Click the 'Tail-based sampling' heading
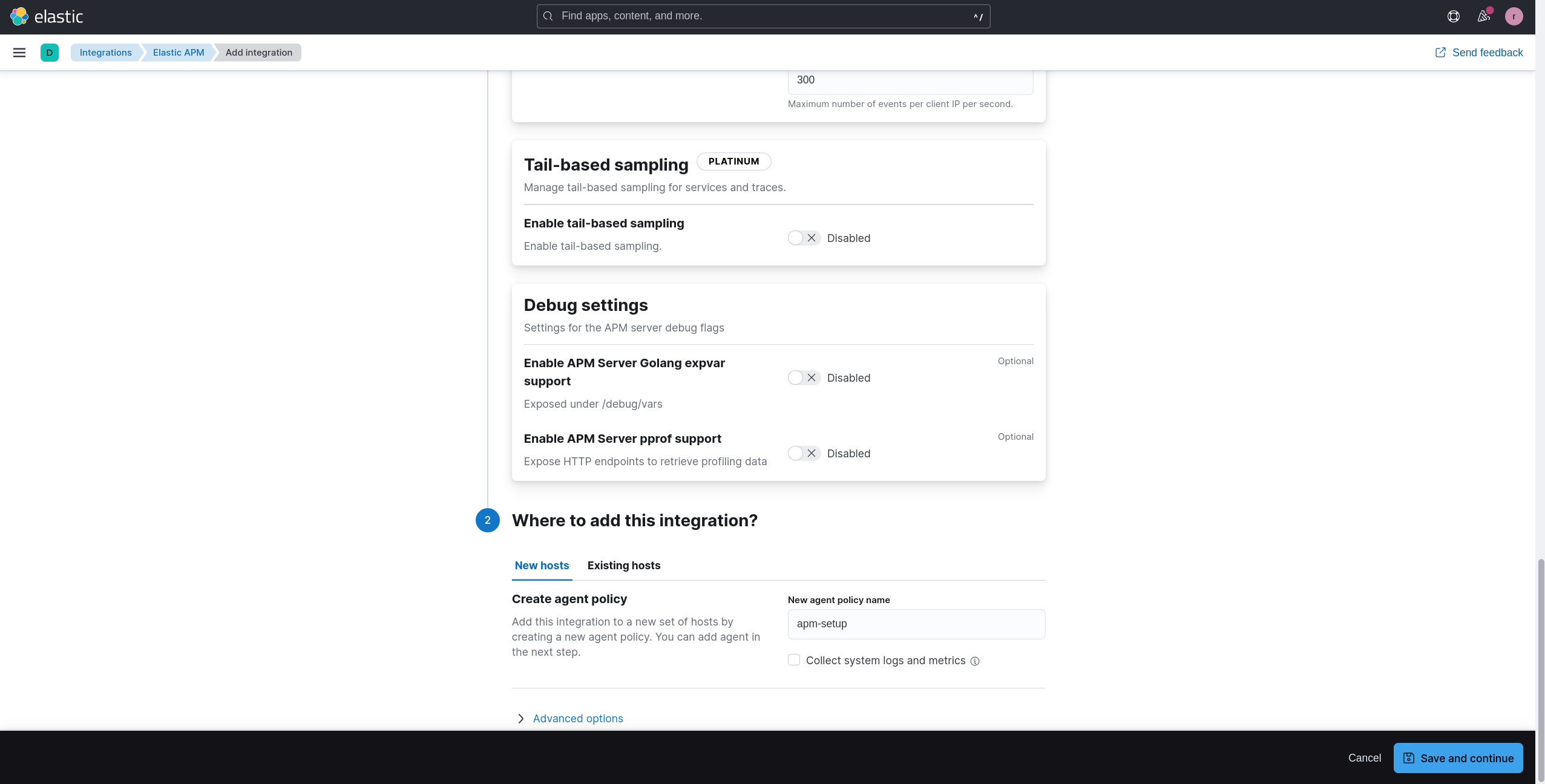 [606, 165]
